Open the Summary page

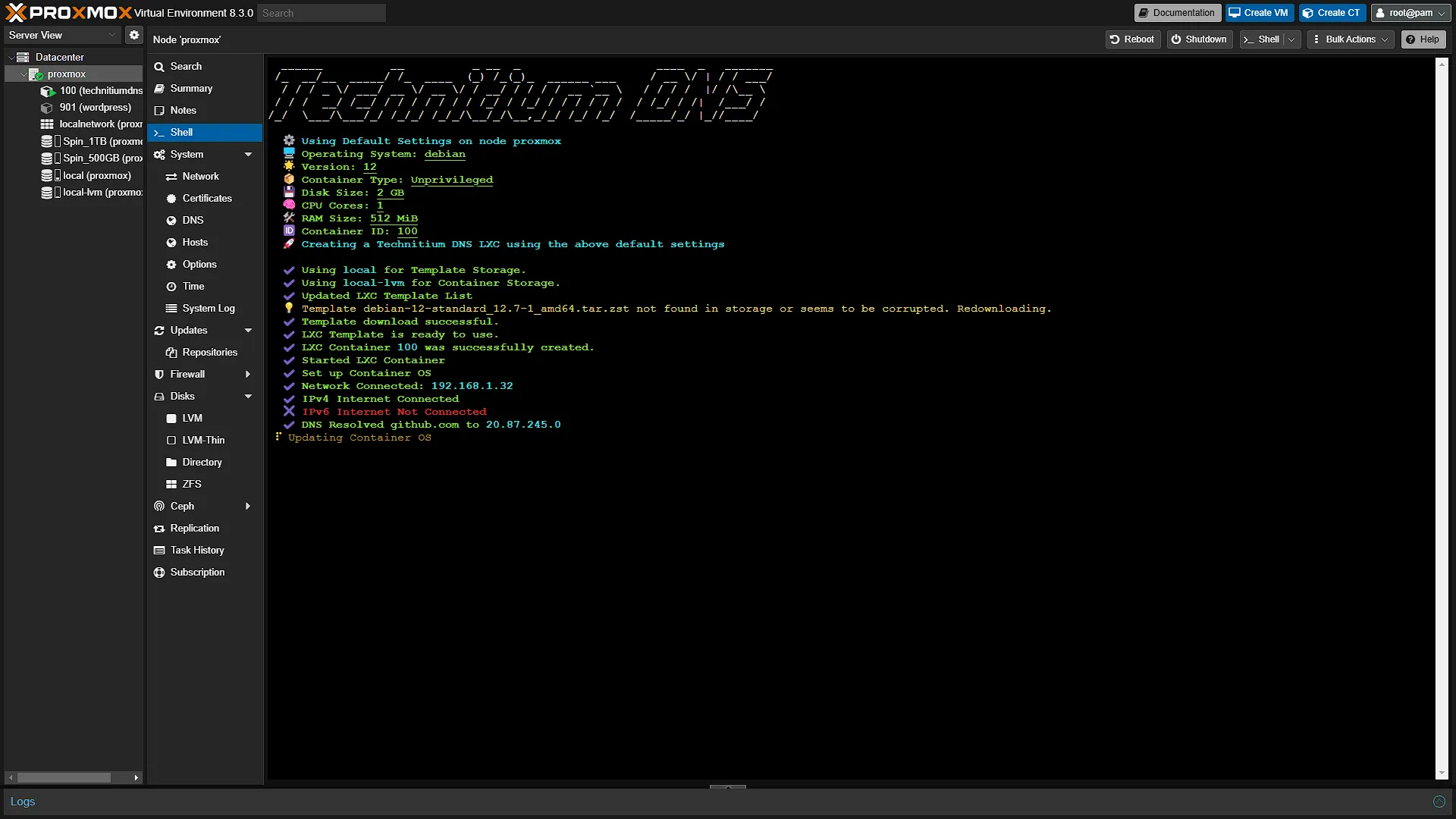click(x=205, y=89)
